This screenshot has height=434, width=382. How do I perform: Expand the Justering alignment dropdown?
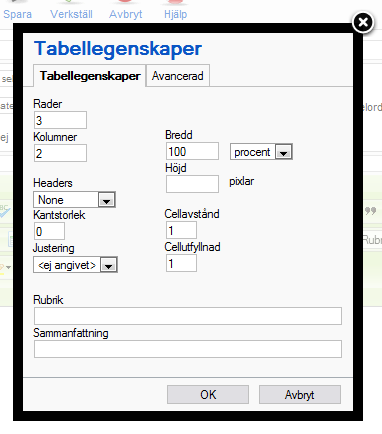click(x=75, y=265)
